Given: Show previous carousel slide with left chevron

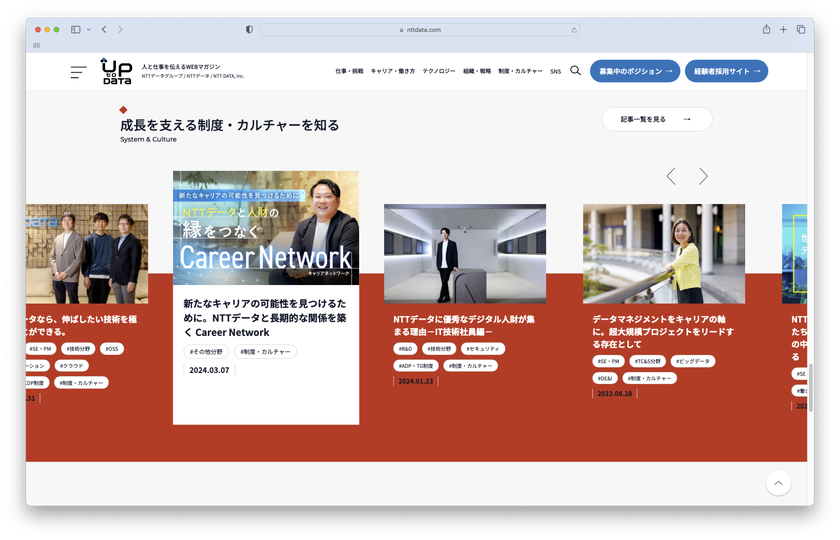Looking at the screenshot, I should pos(671,176).
